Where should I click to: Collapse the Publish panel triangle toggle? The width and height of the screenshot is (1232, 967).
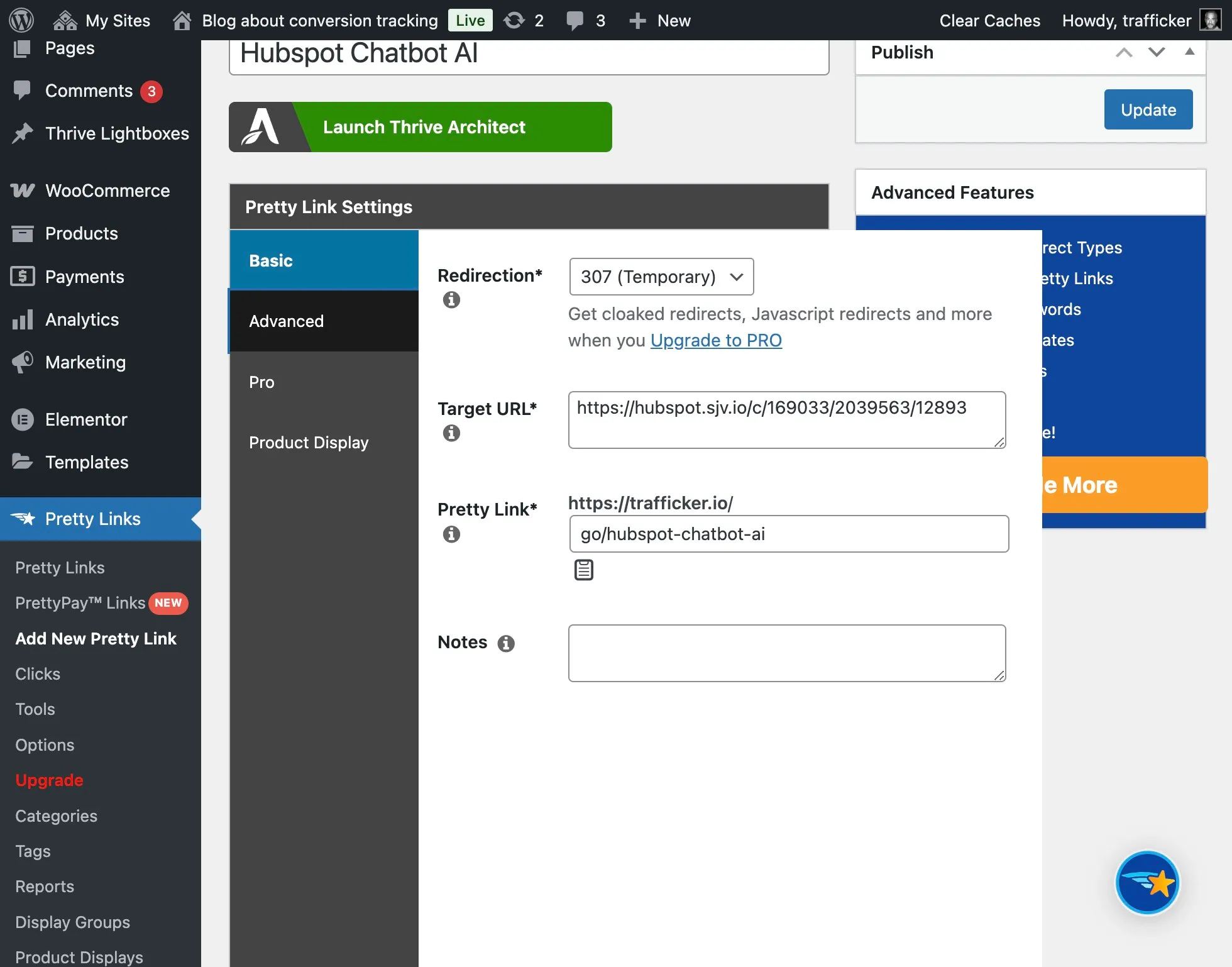tap(1189, 52)
